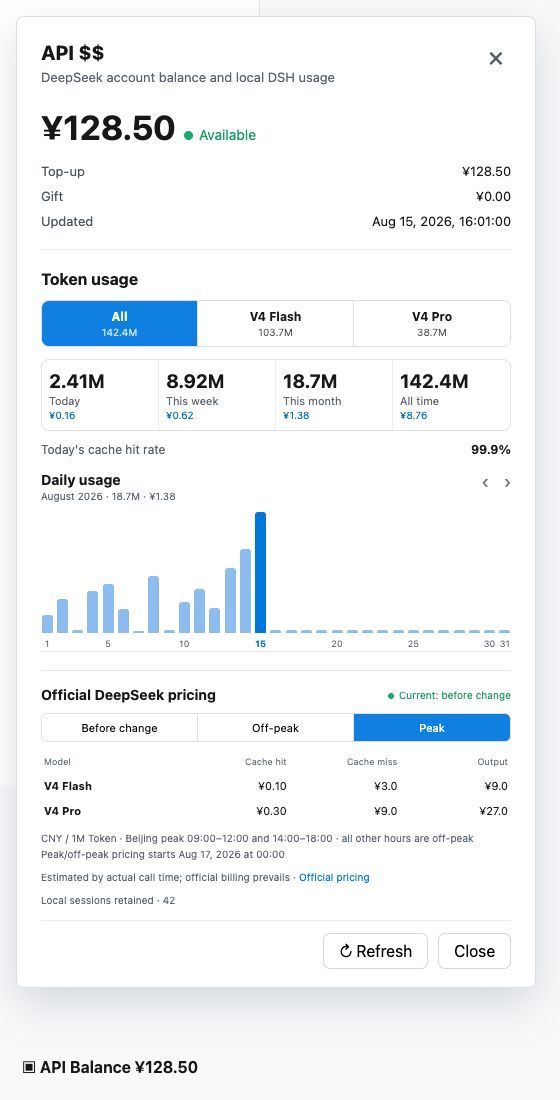The height and width of the screenshot is (1100, 560).
Task: Show Before change pricing
Action: 119,727
